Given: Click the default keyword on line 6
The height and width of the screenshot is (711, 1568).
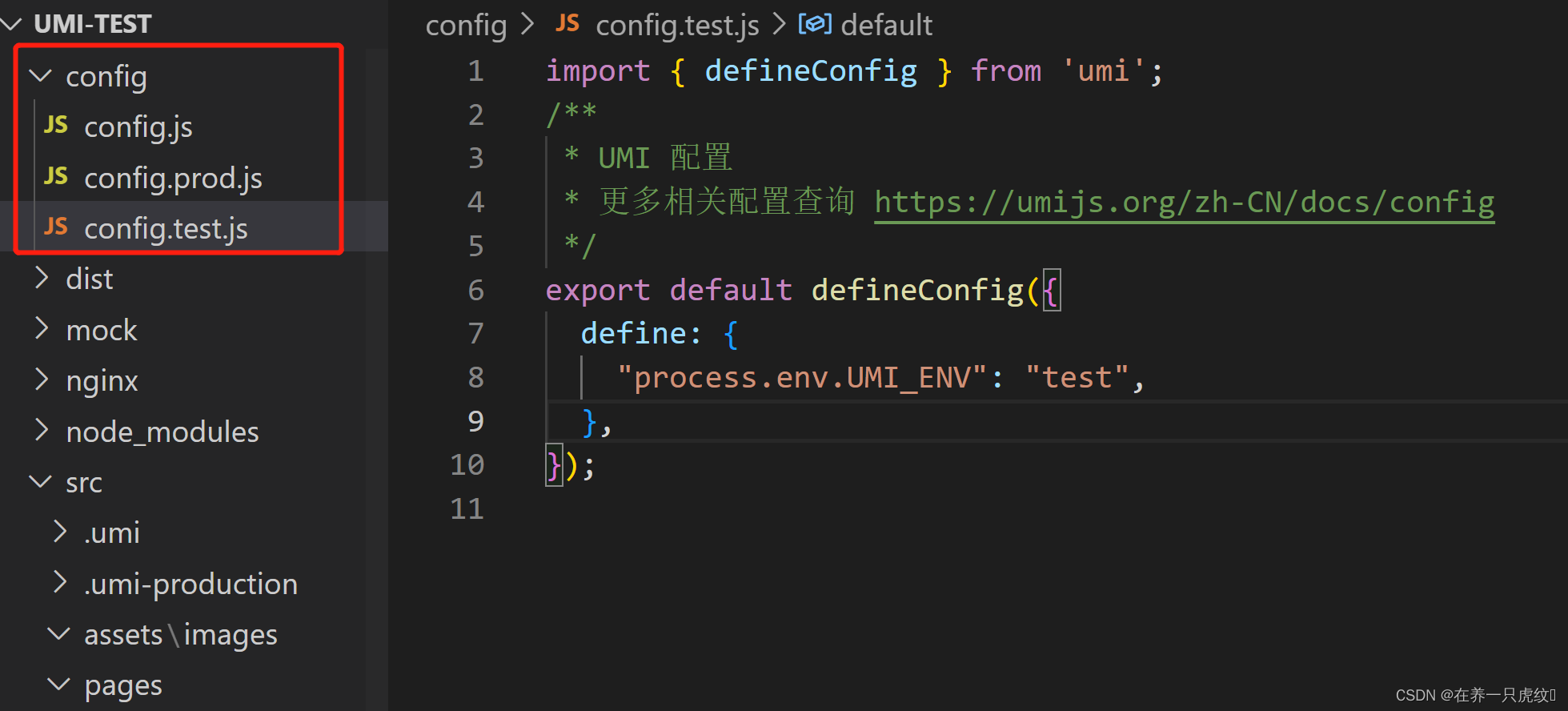Looking at the screenshot, I should tap(732, 290).
